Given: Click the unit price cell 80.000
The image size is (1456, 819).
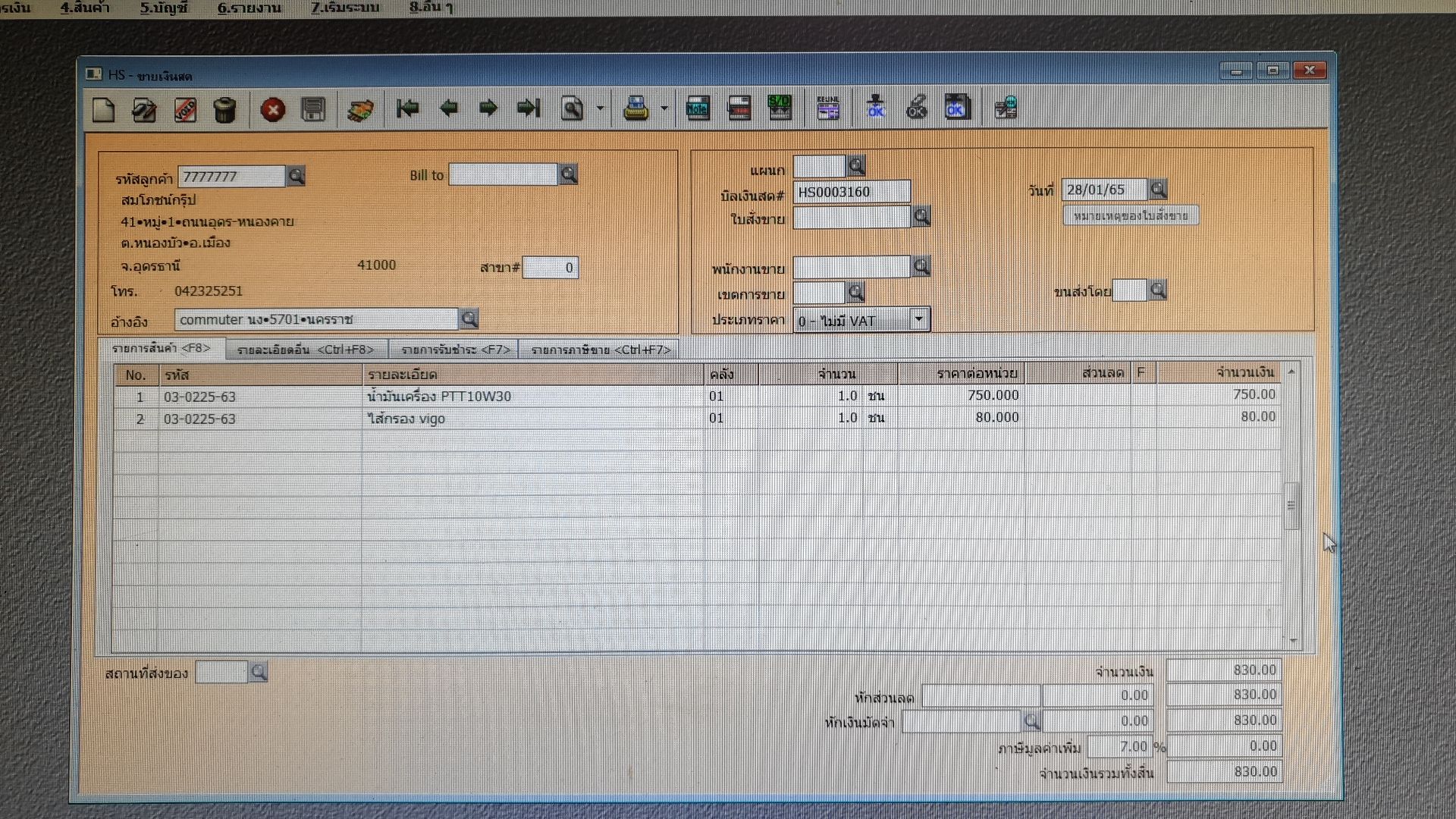Looking at the screenshot, I should pyautogui.click(x=961, y=417).
